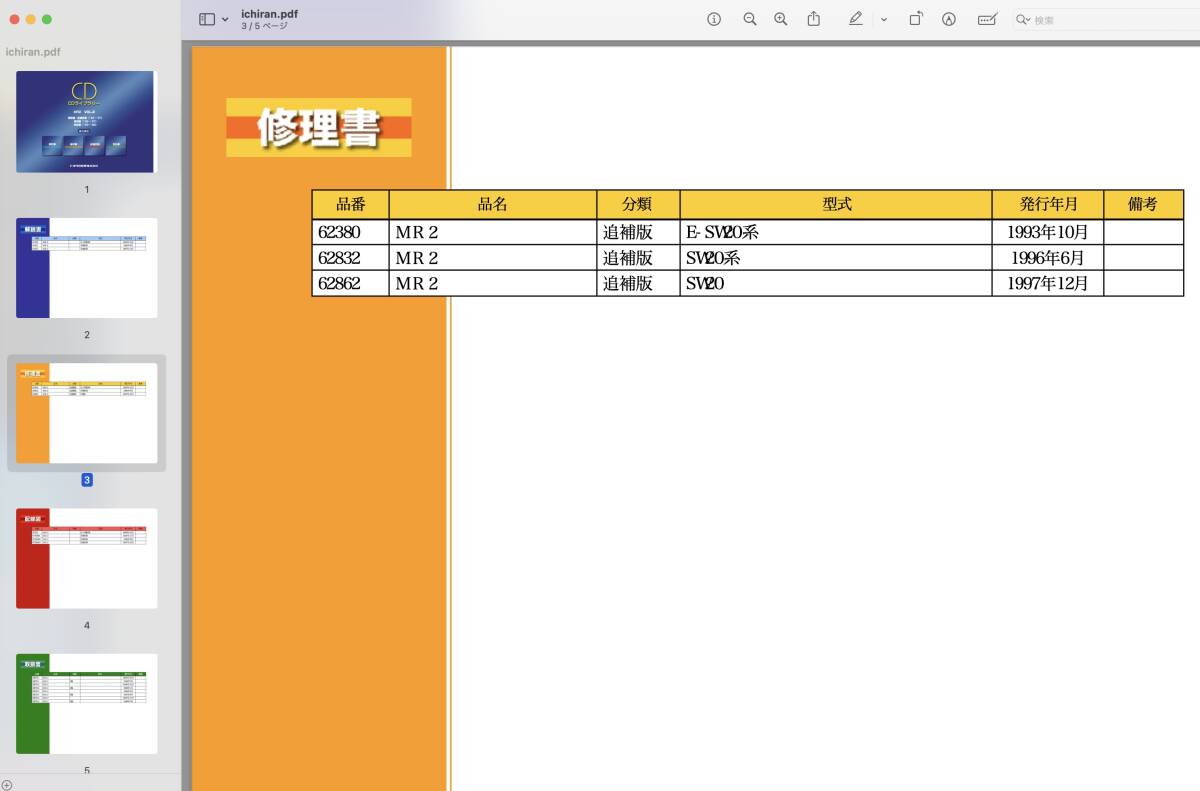This screenshot has height=791, width=1200.
Task: Click the 型式 column header
Action: tap(836, 204)
